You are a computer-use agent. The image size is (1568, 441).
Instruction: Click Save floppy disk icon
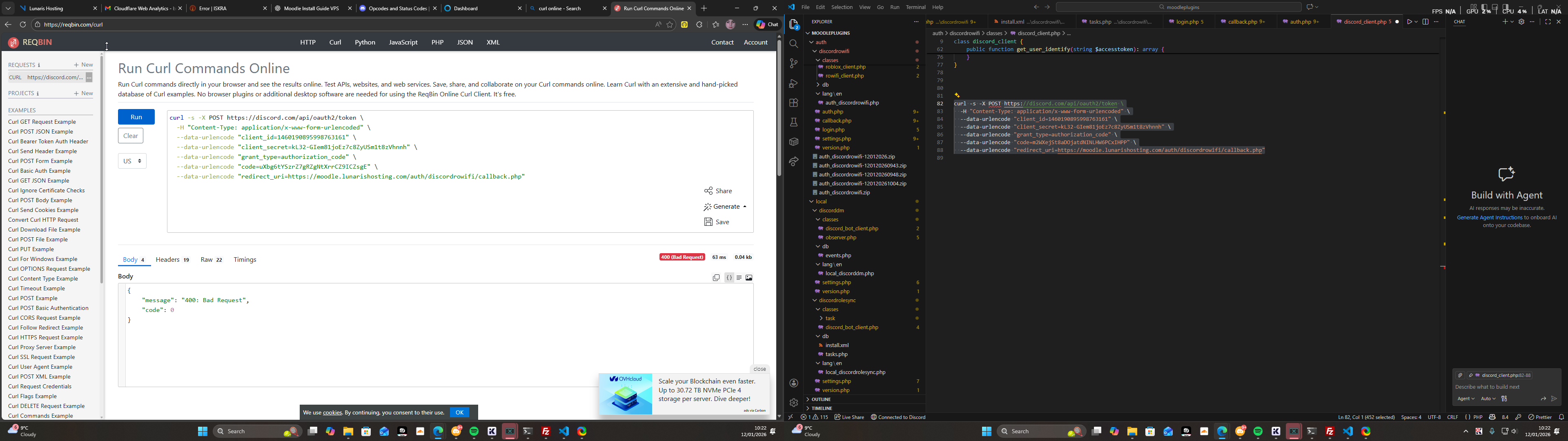coord(708,222)
